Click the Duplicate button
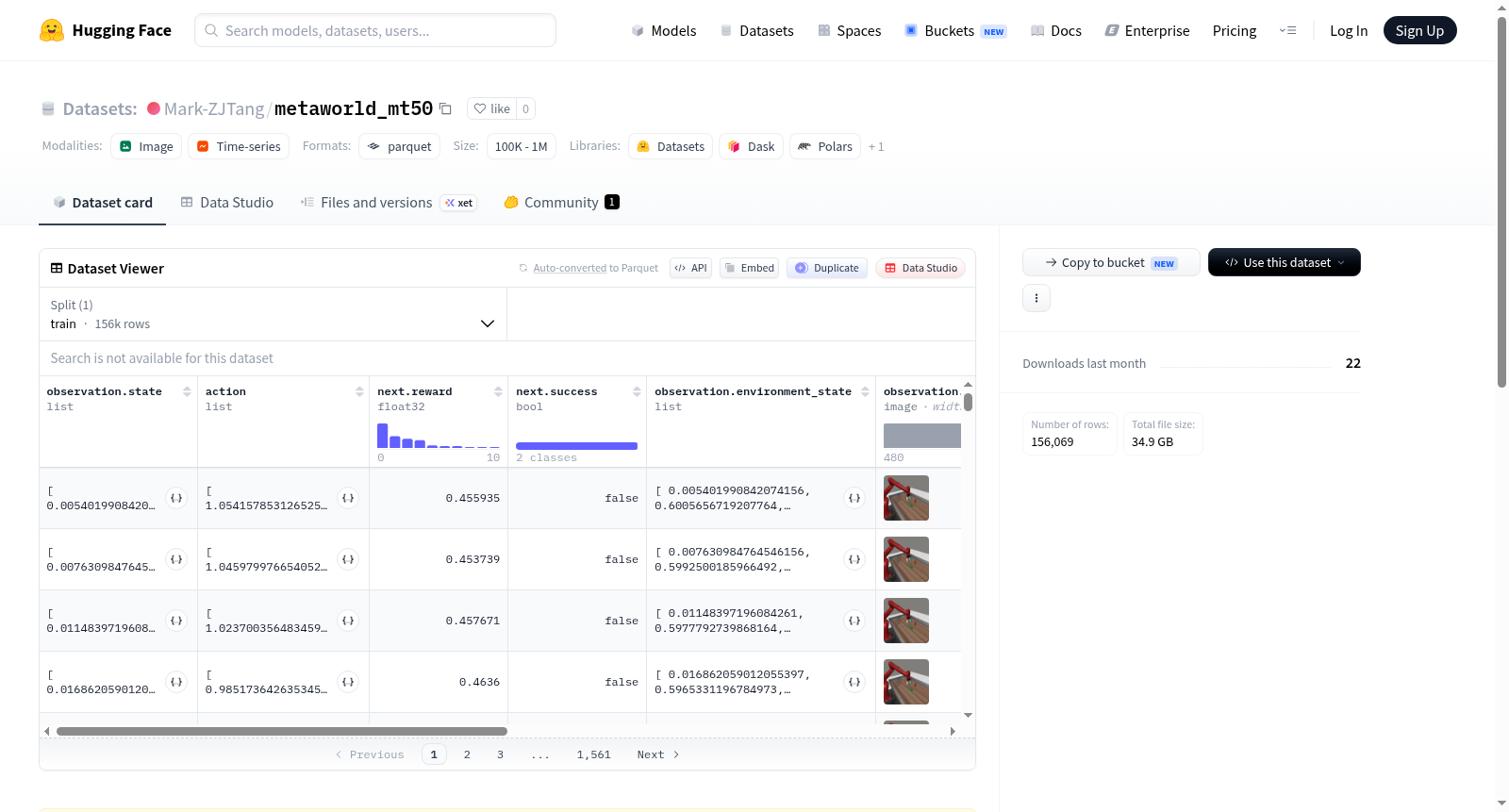The image size is (1509, 812). [827, 268]
